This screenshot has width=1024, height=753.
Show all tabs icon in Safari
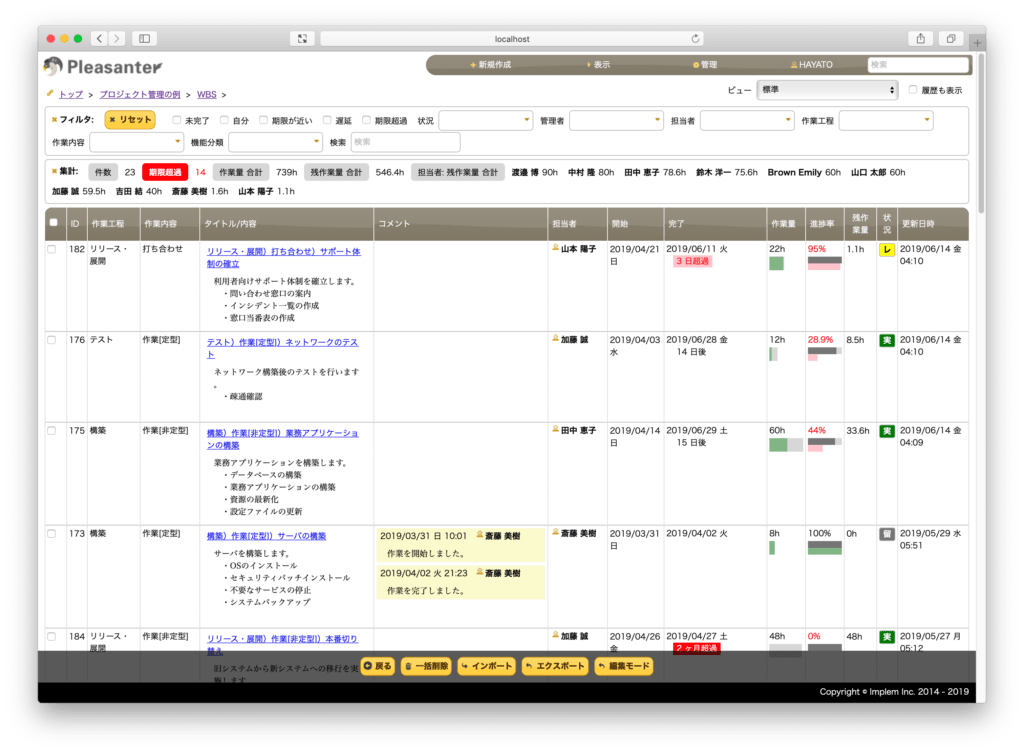(951, 39)
